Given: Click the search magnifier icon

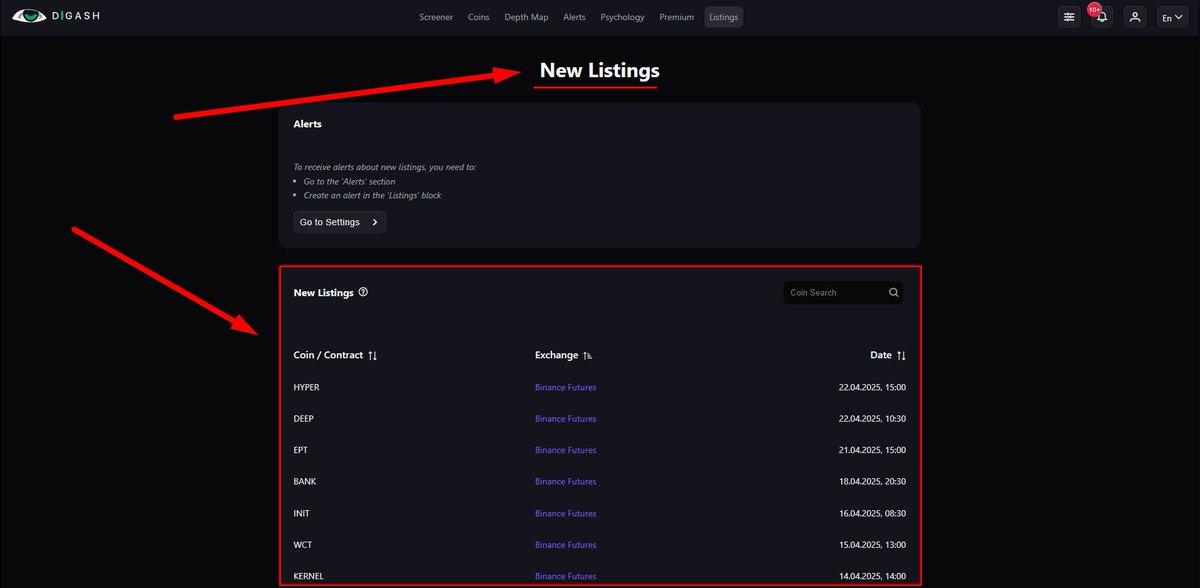Looking at the screenshot, I should [893, 293].
